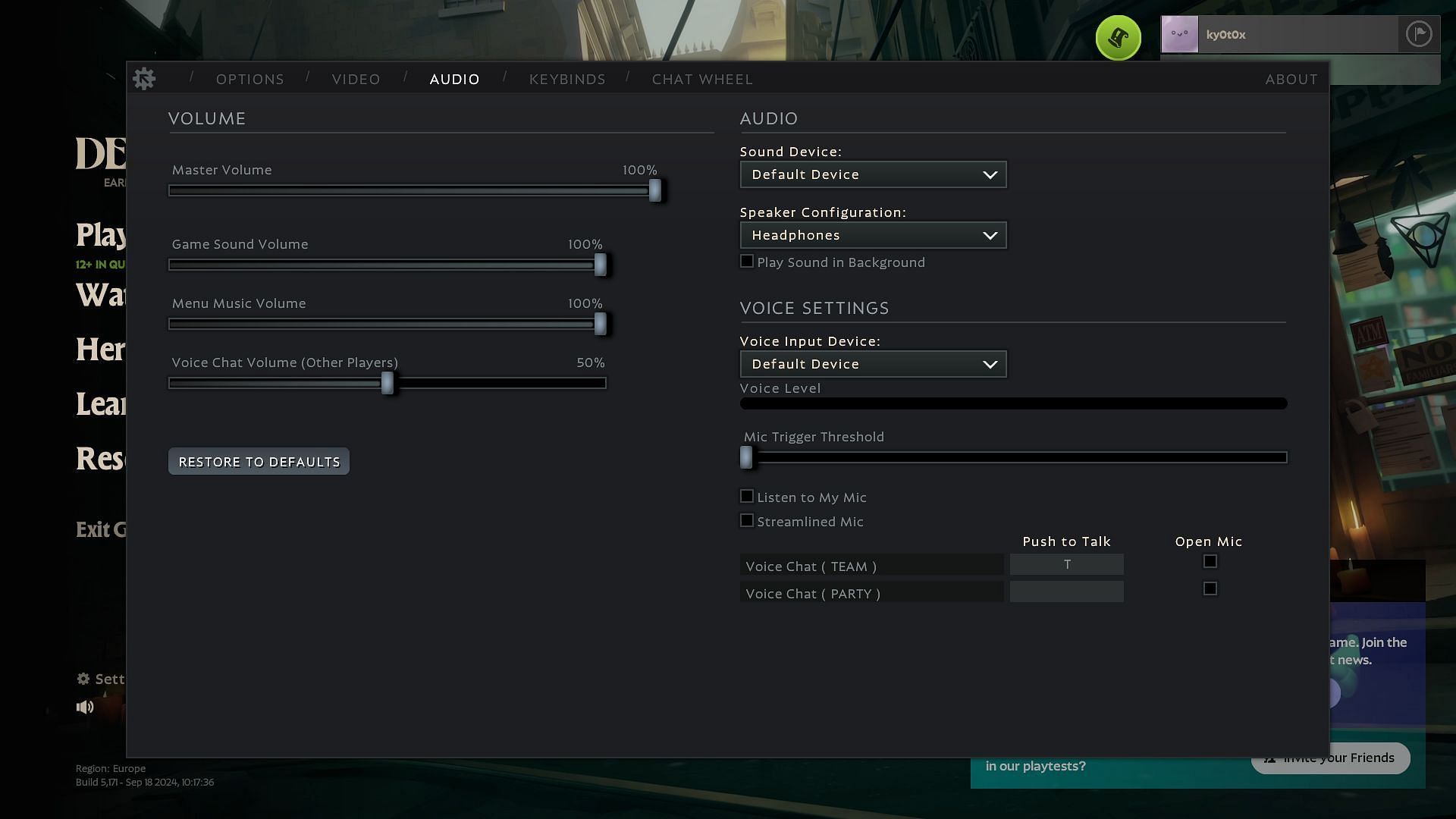1456x819 pixels.
Task: Click RESTORE TO DEFAULTS button
Action: 259,461
